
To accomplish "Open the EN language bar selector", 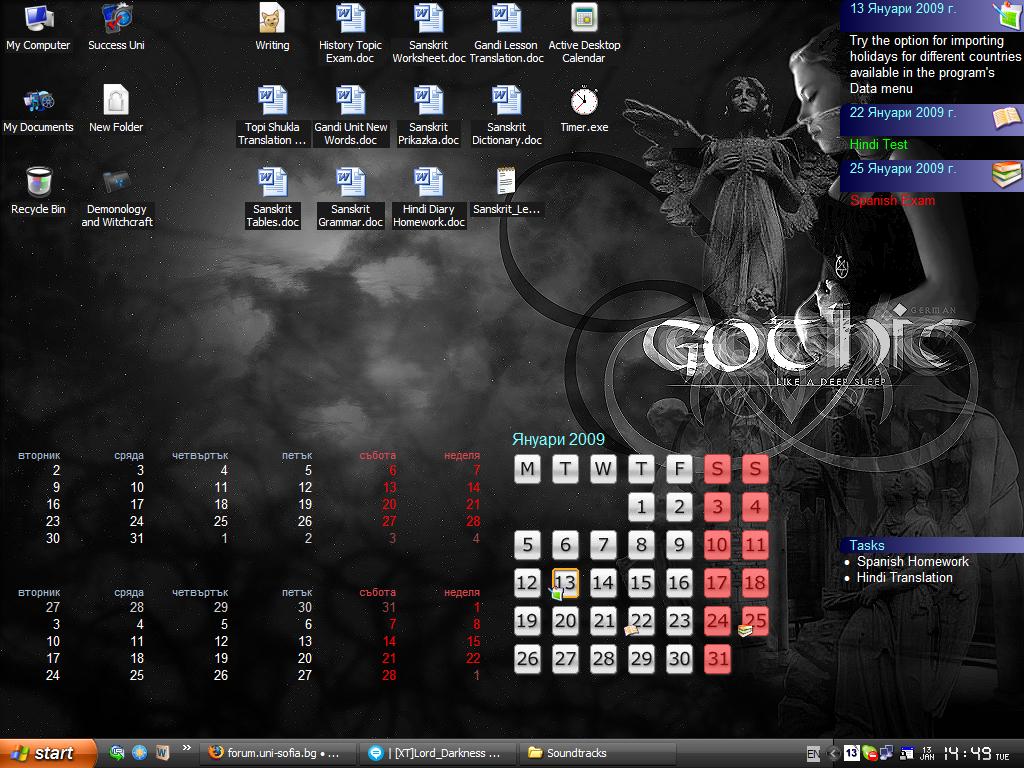I will tap(813, 753).
